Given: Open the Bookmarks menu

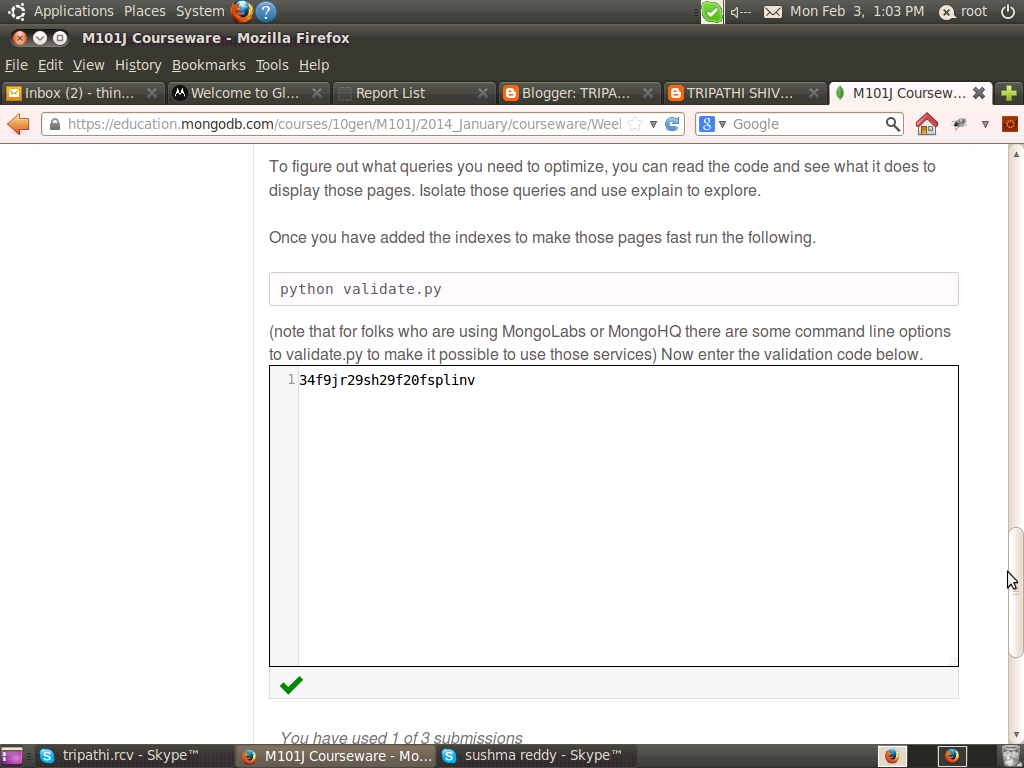Looking at the screenshot, I should coord(208,65).
